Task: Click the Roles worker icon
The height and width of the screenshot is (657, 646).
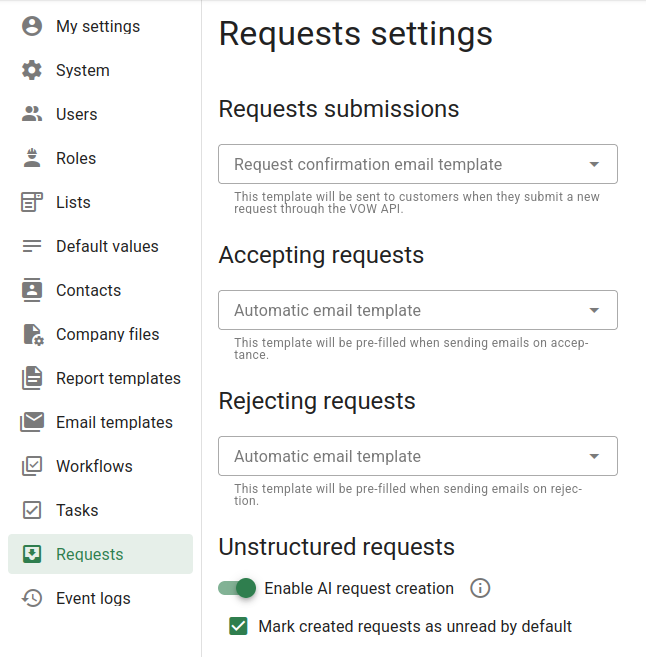Action: tap(32, 158)
